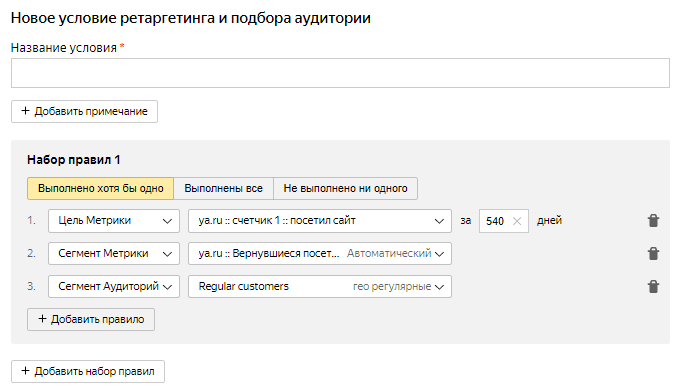Screen dimensions: 684x391
Task: Focus the 'Название условия' text field
Action: [340, 73]
